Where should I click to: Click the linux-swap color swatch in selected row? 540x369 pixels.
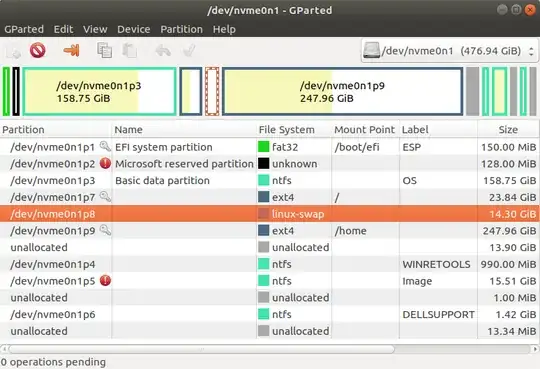263,214
